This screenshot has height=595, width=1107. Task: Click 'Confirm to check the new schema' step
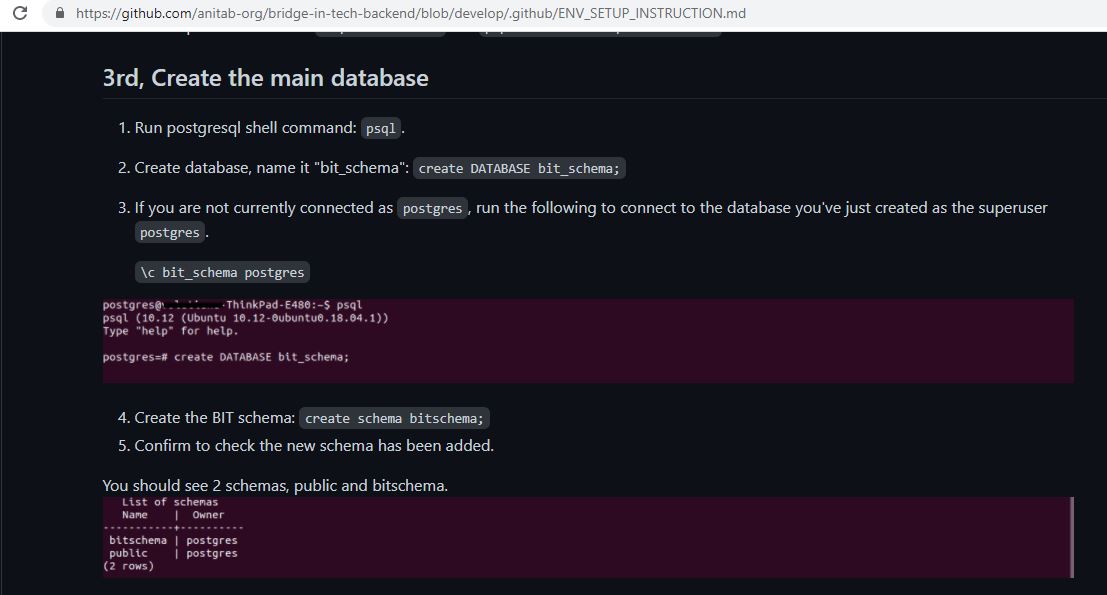314,445
